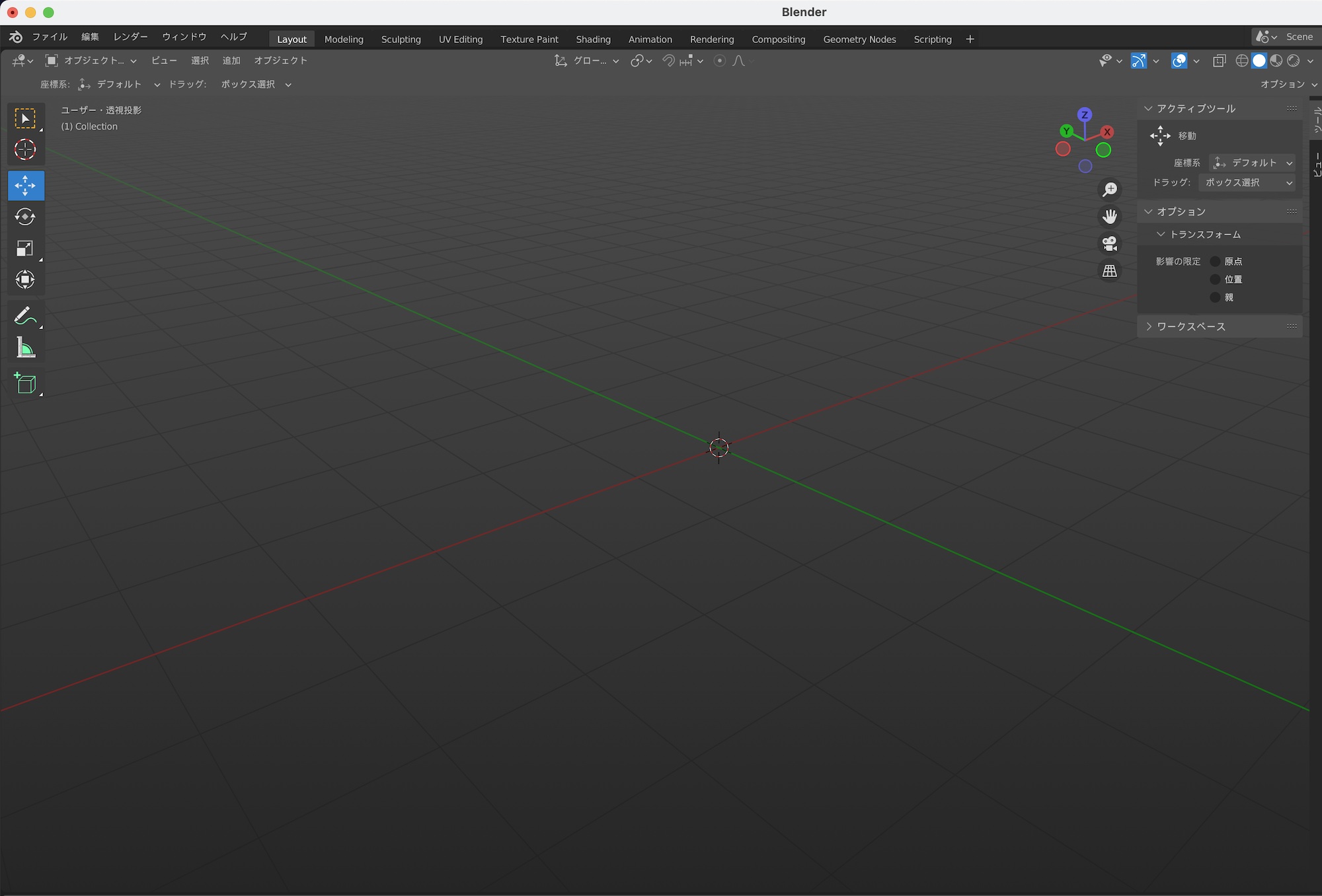Image resolution: width=1322 pixels, height=896 pixels.
Task: Add a new workspace with plus button
Action: click(x=970, y=39)
